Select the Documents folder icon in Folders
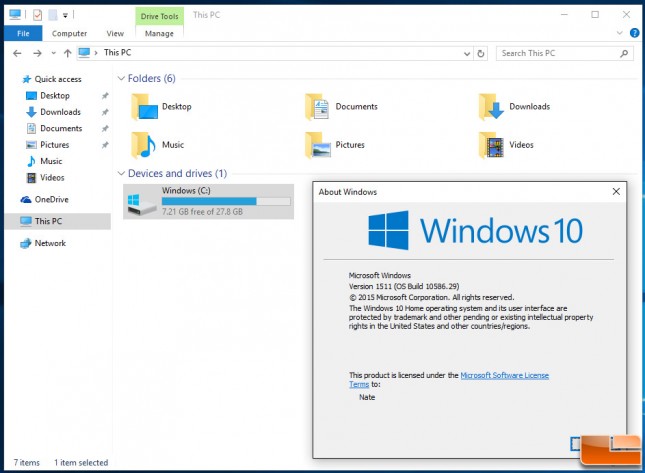The image size is (645, 473). point(317,107)
